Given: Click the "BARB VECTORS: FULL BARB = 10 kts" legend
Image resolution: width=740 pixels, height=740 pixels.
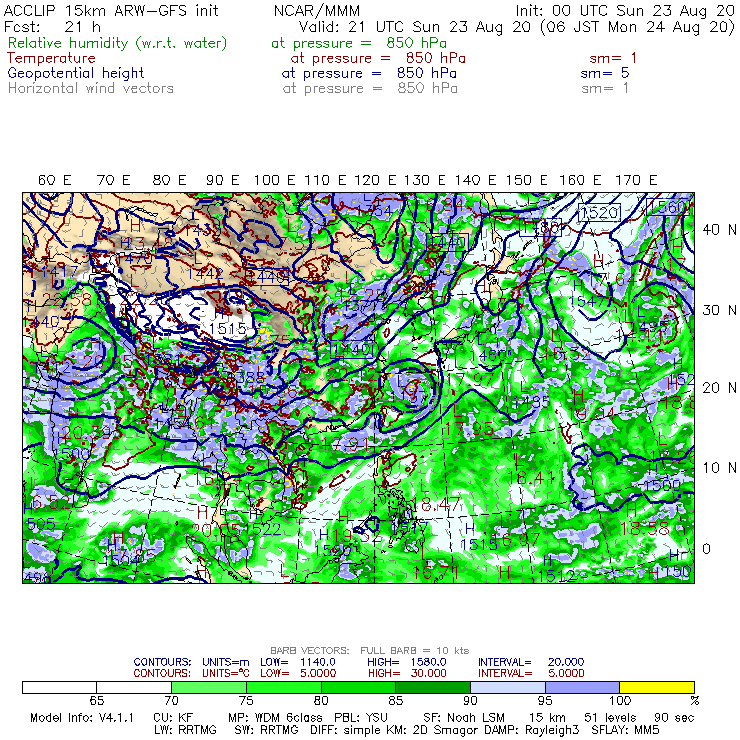Looking at the screenshot, I should tap(370, 651).
